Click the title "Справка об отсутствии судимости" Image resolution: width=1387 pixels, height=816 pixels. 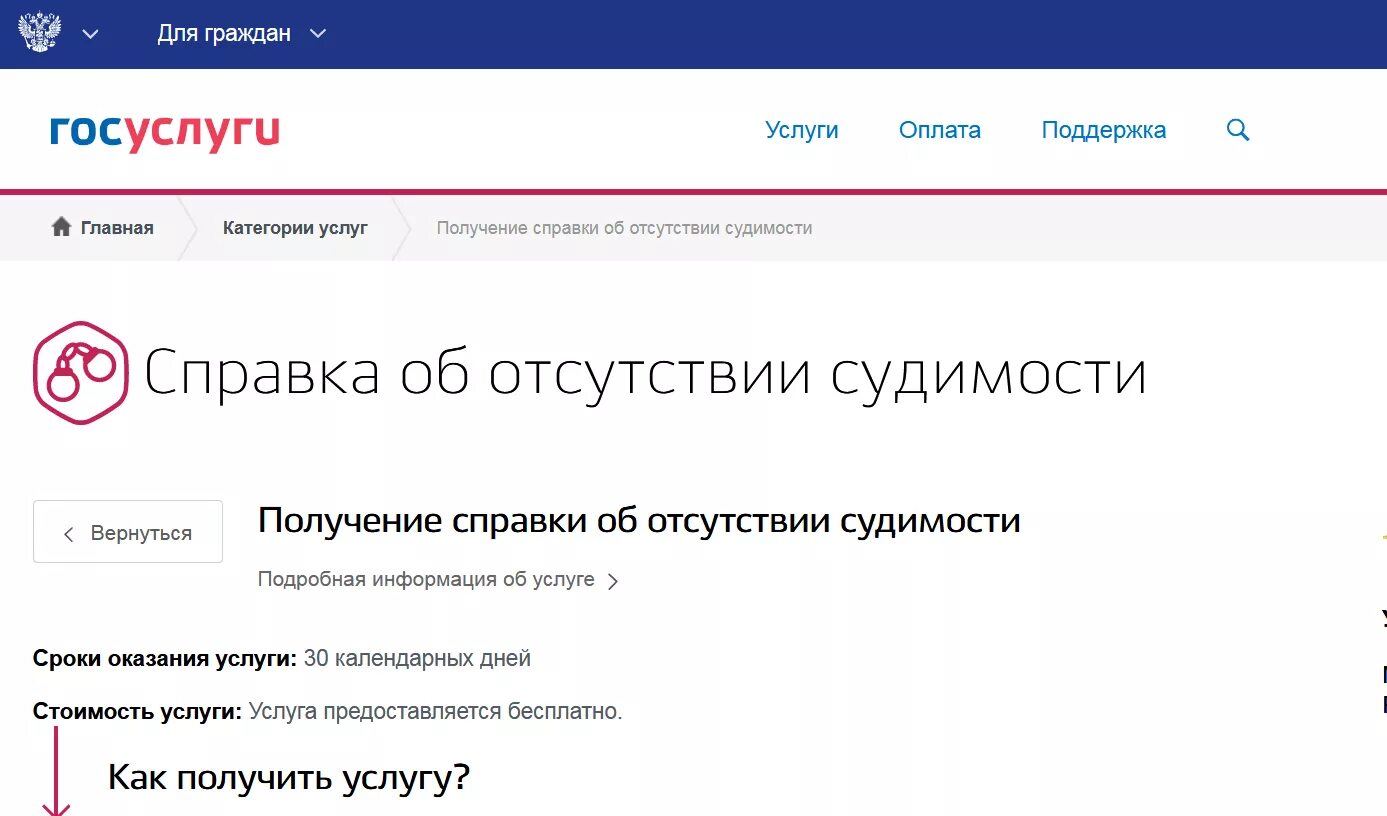click(x=645, y=373)
